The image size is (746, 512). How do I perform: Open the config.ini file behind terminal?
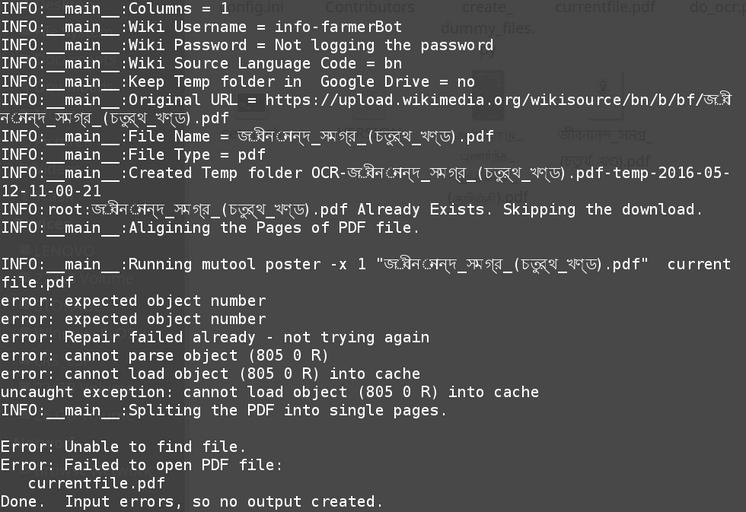click(x=264, y=8)
